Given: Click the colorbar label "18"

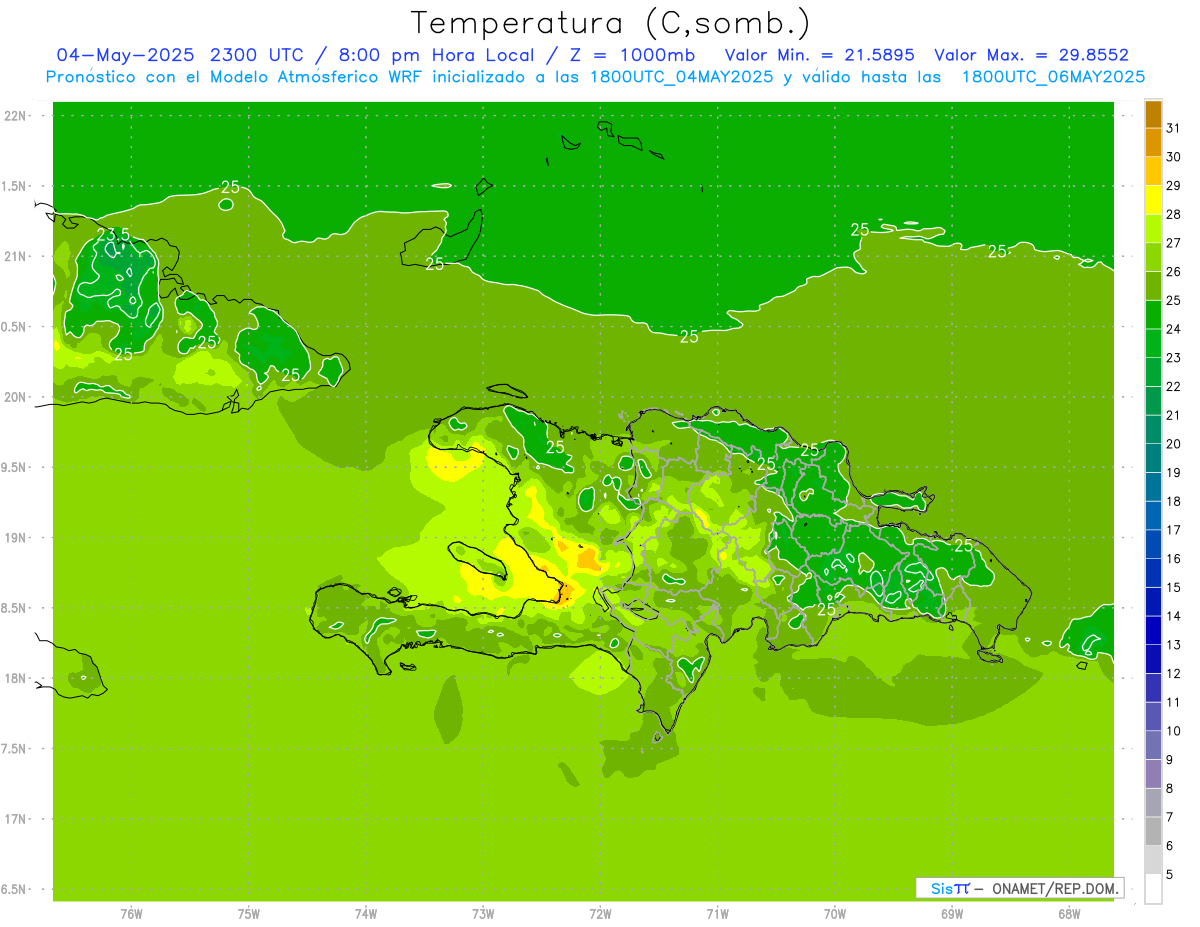Looking at the screenshot, I should (1173, 502).
